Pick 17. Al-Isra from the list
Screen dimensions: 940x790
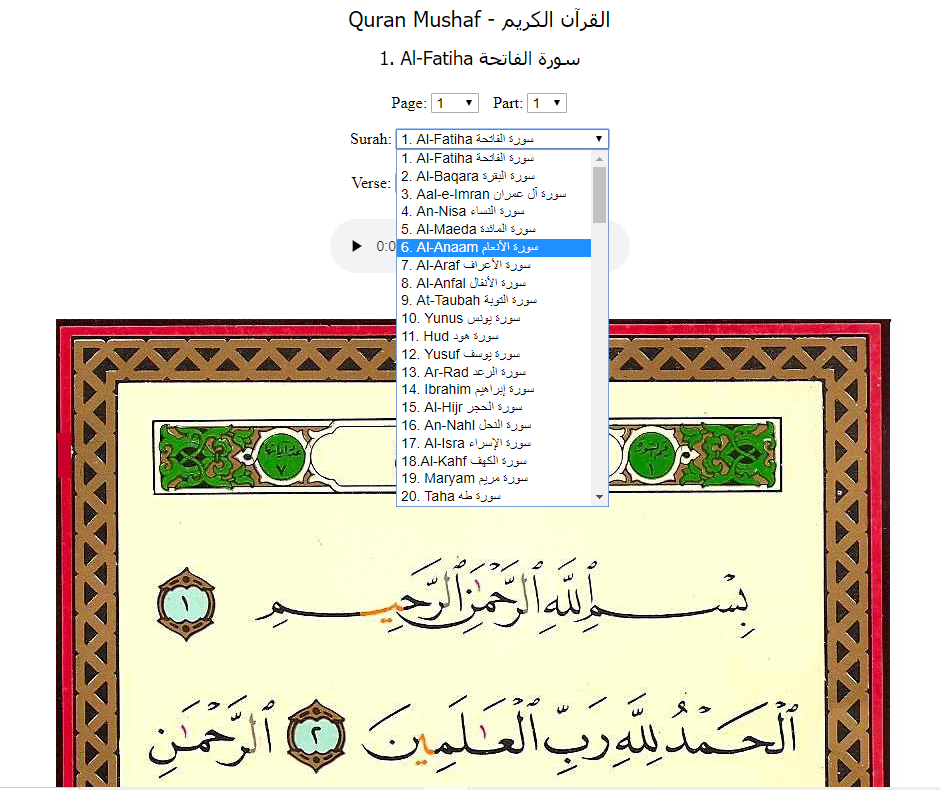[x=494, y=444]
